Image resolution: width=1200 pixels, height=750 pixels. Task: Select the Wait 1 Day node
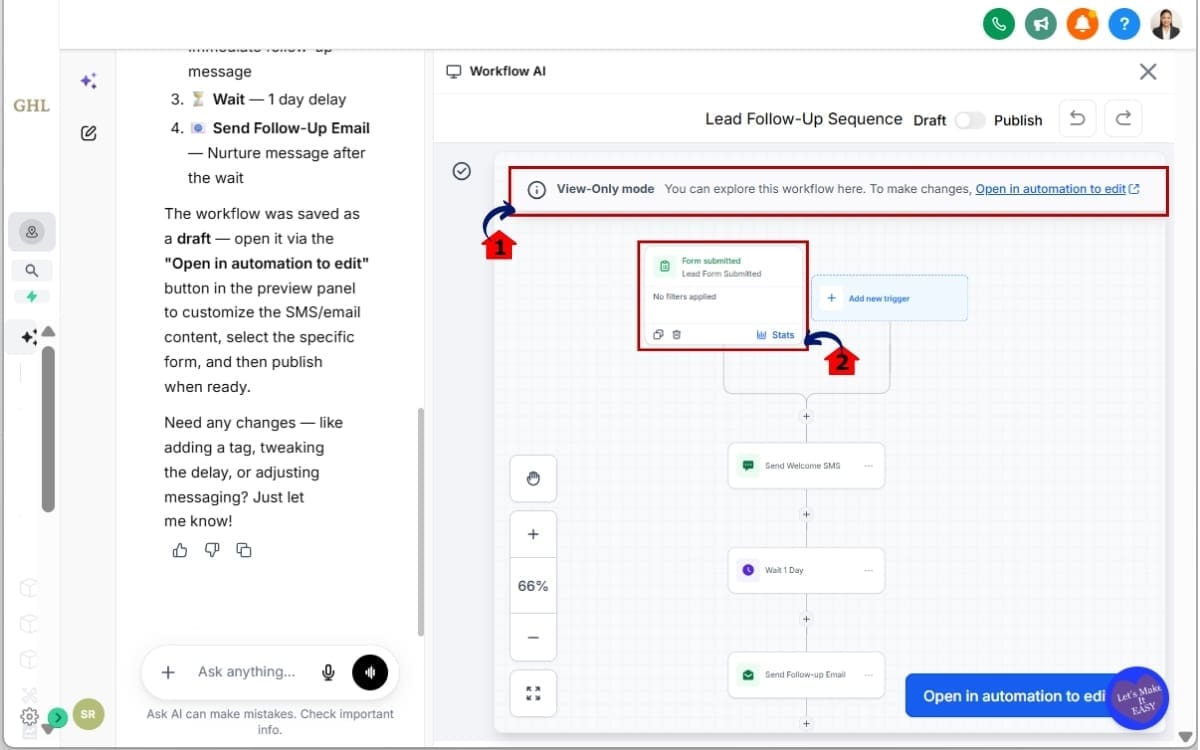806,570
